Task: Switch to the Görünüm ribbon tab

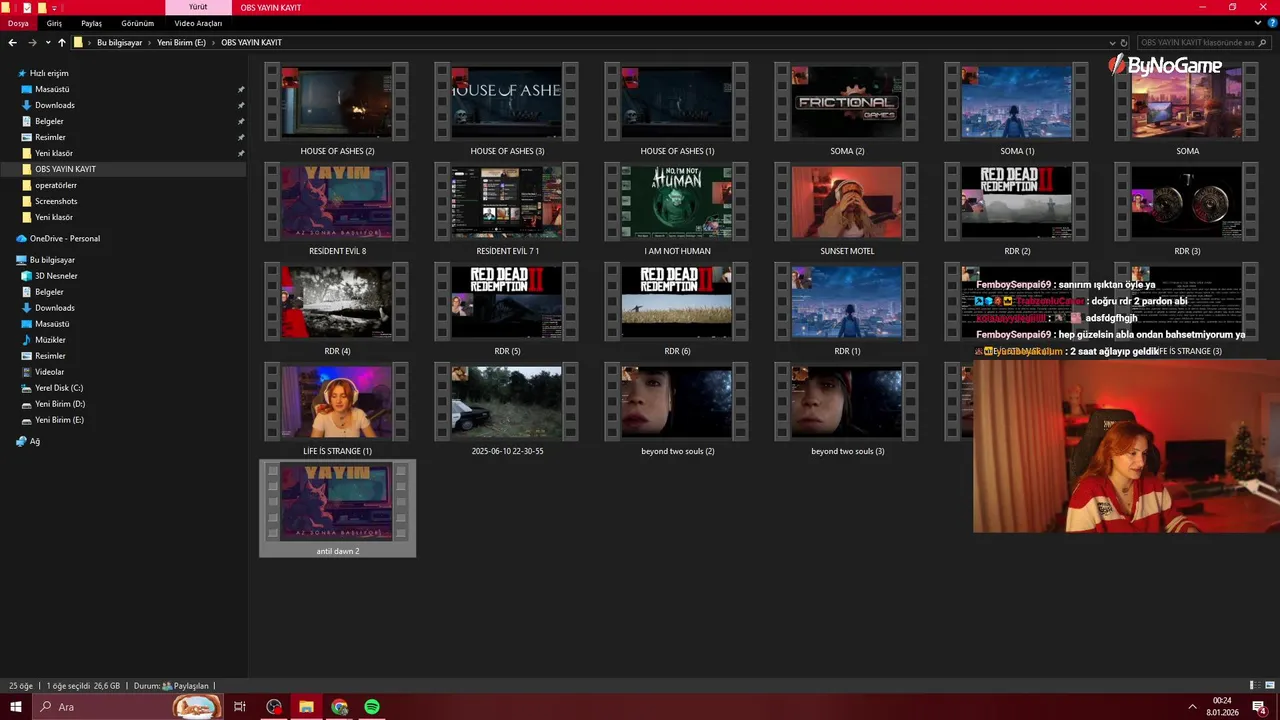Action: point(138,23)
